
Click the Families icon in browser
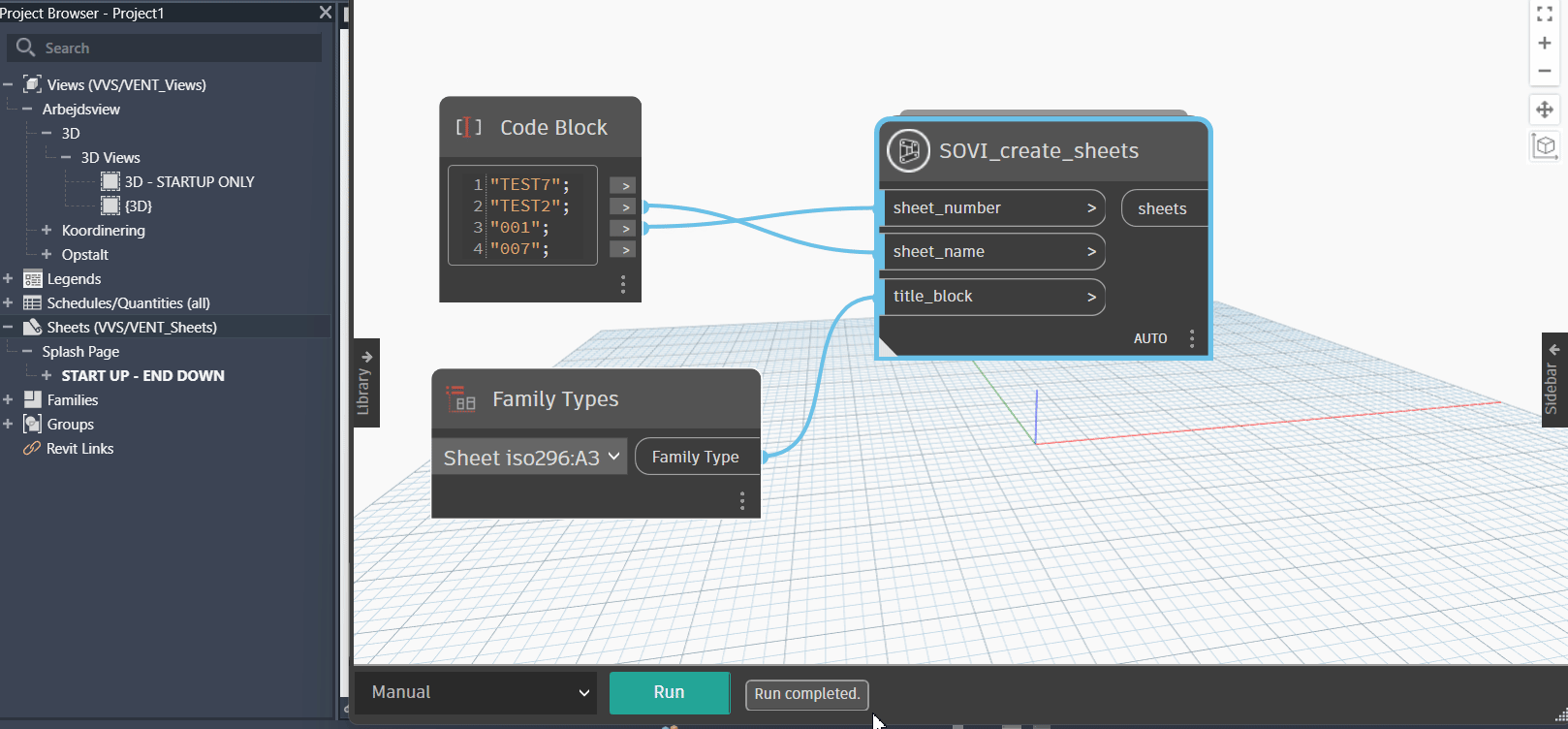click(33, 399)
